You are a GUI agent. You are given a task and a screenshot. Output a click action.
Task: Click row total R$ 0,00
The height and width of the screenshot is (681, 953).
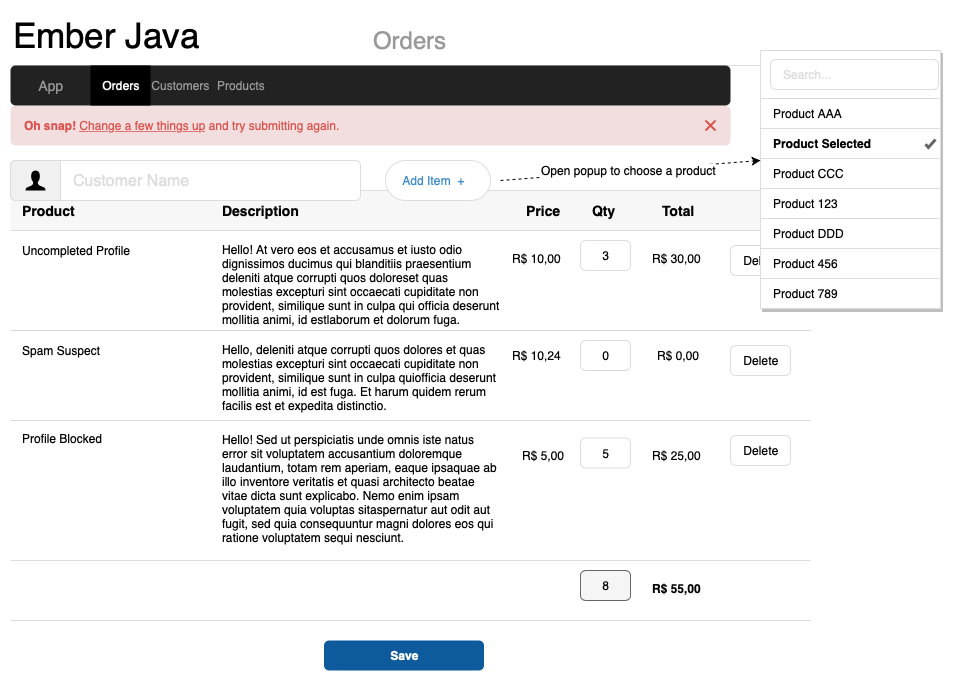pyautogui.click(x=678, y=356)
